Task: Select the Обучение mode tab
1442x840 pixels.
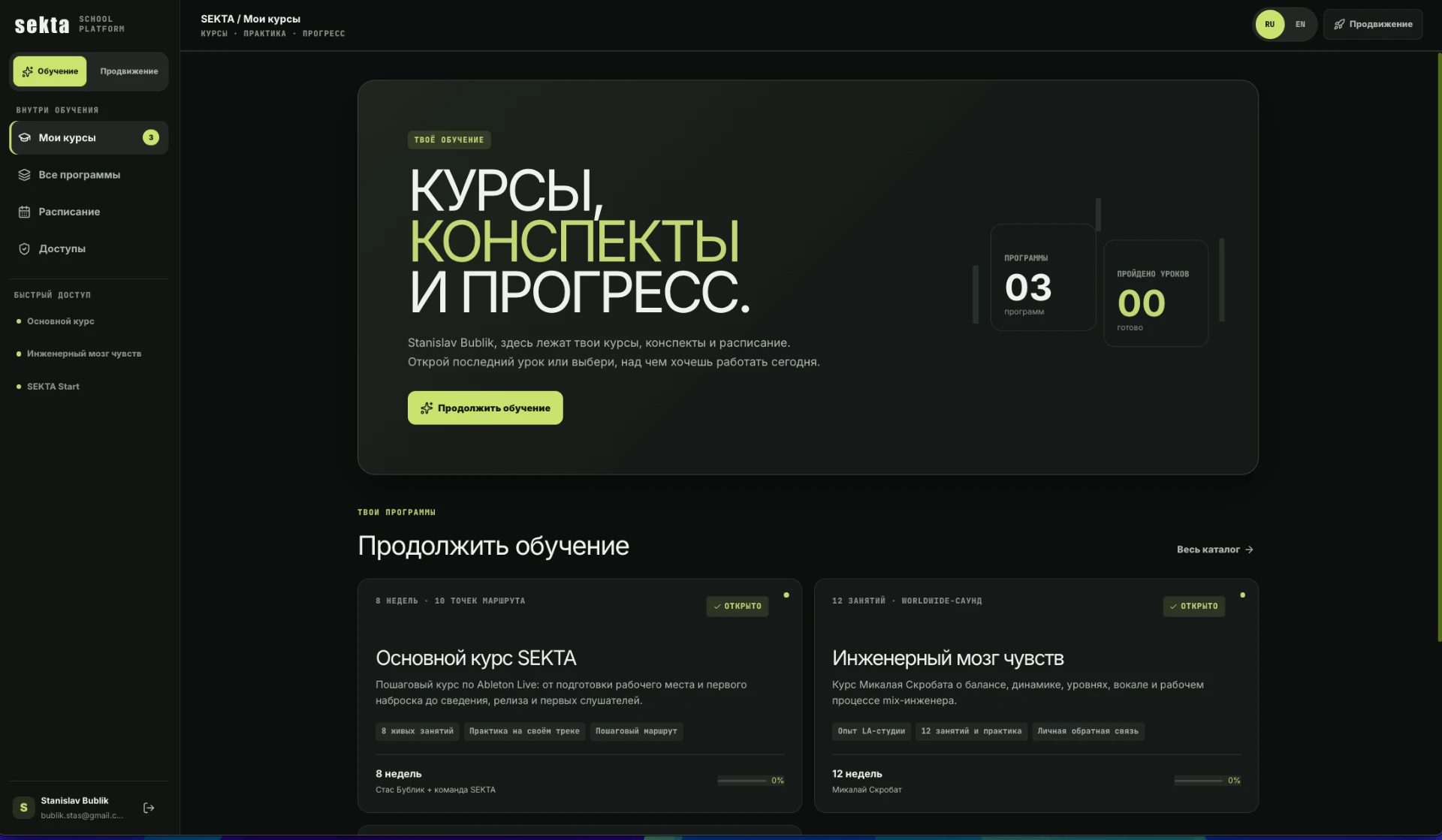Action: click(50, 71)
